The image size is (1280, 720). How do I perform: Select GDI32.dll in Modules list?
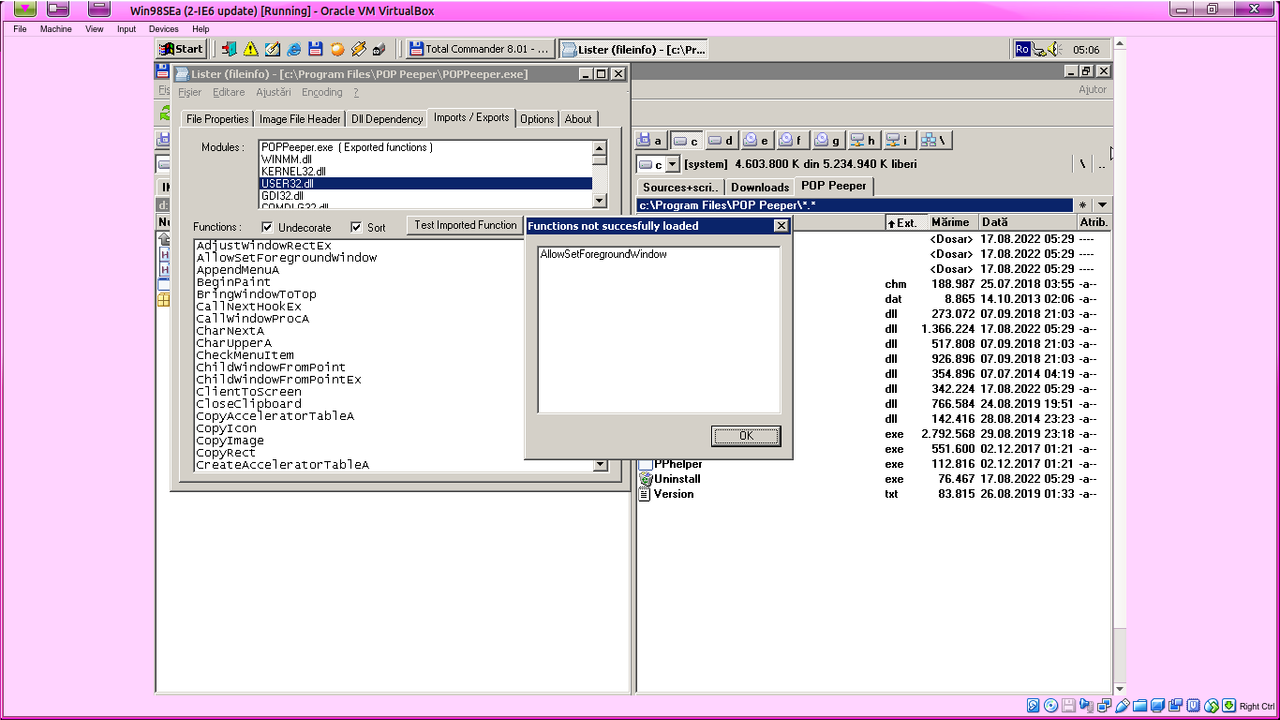[x=425, y=196]
